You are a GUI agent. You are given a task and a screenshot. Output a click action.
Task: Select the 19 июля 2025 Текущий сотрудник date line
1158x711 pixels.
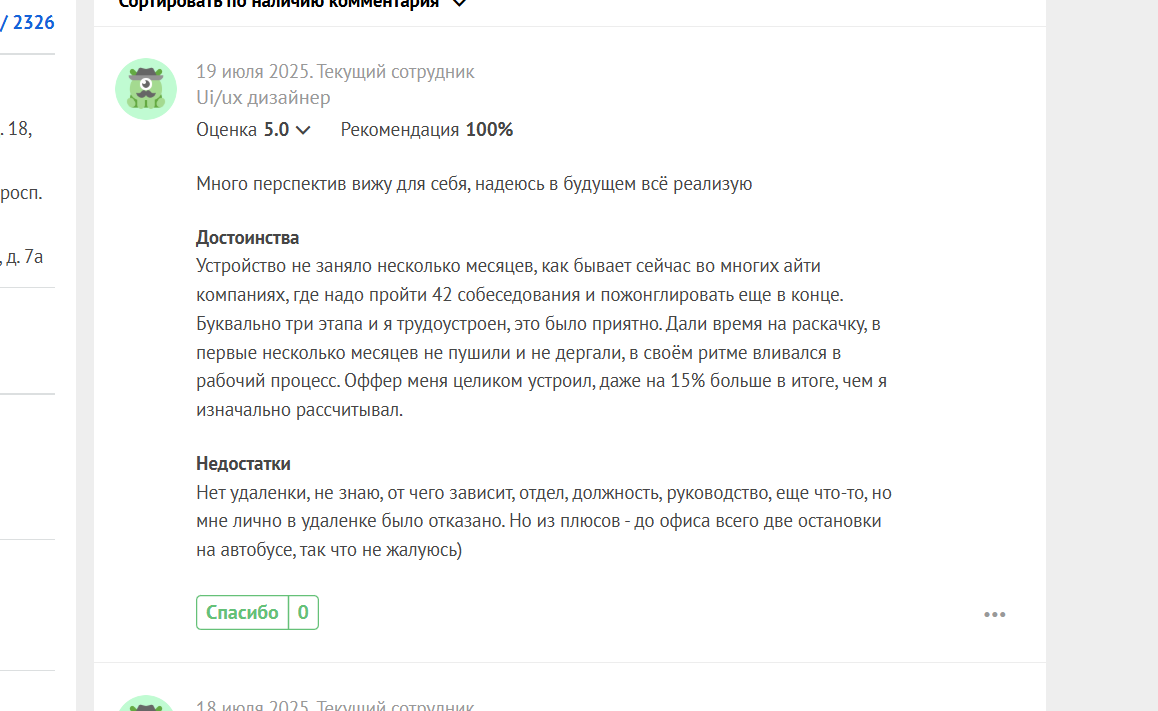coord(335,72)
